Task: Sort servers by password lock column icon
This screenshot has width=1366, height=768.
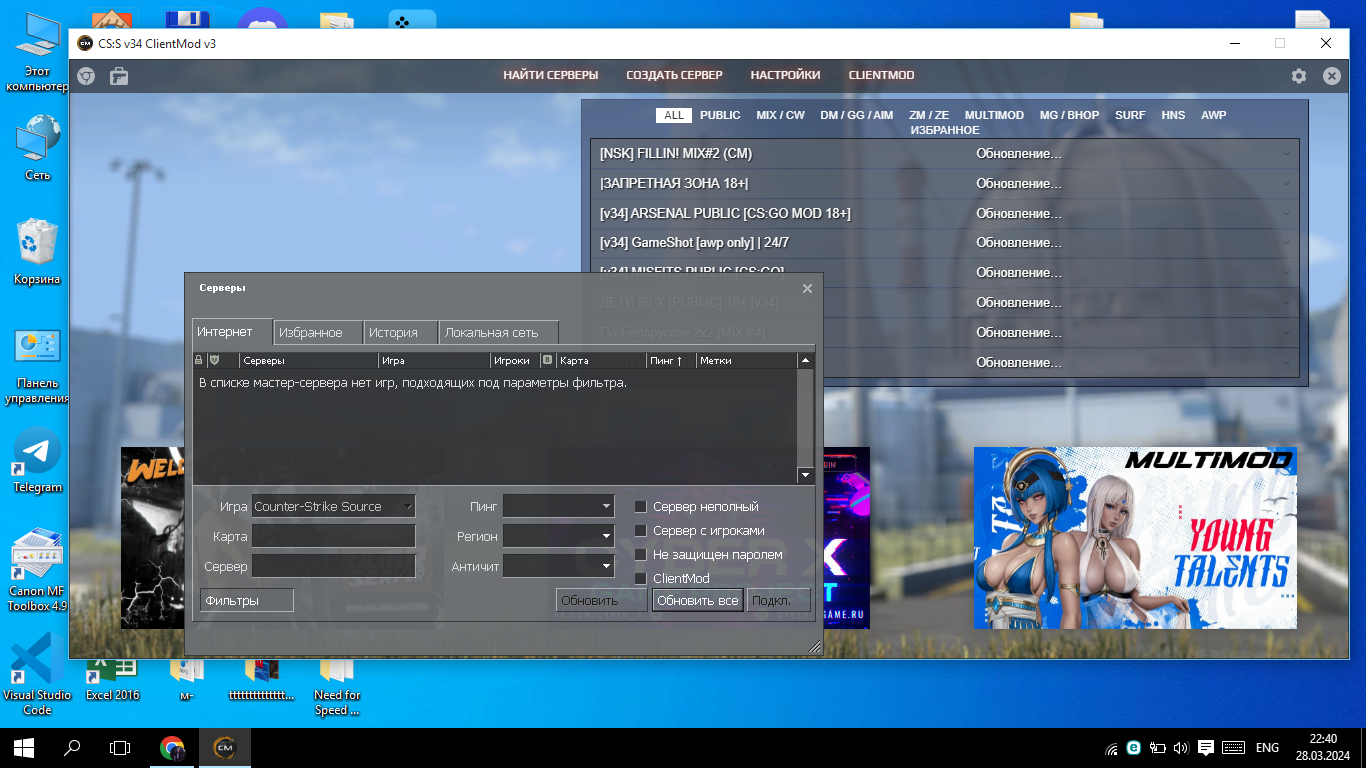Action: pos(199,360)
